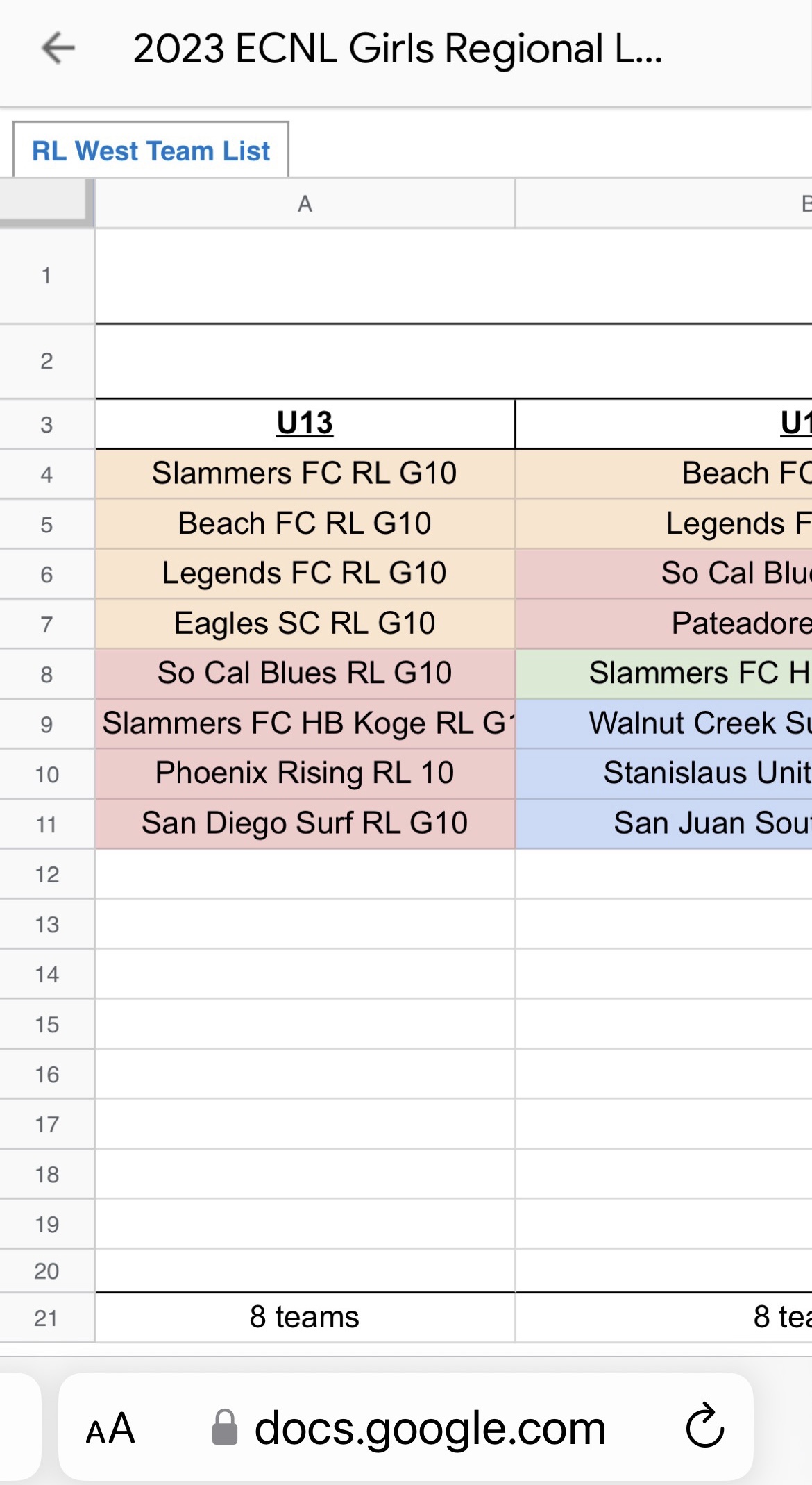Tap the Legends FC RL G10 cell
This screenshot has height=1485, width=812.
(x=305, y=573)
